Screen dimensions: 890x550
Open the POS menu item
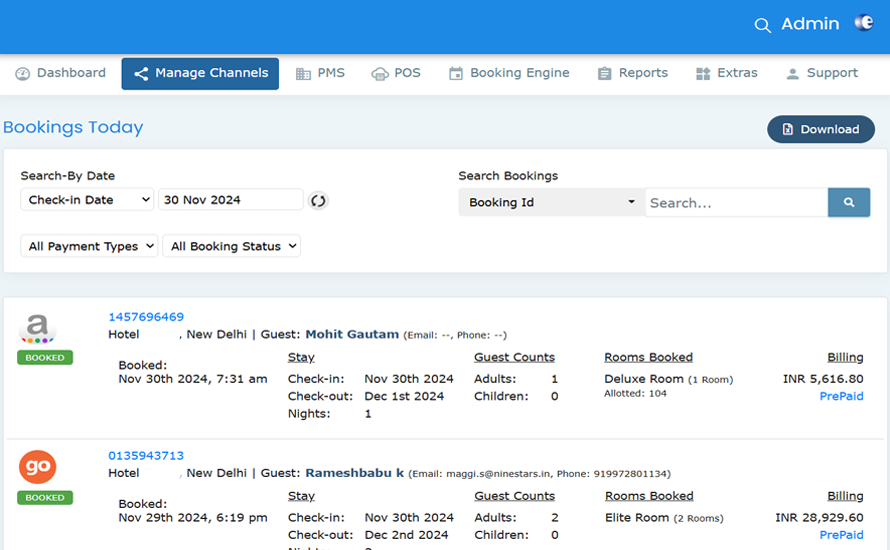pyautogui.click(x=396, y=73)
